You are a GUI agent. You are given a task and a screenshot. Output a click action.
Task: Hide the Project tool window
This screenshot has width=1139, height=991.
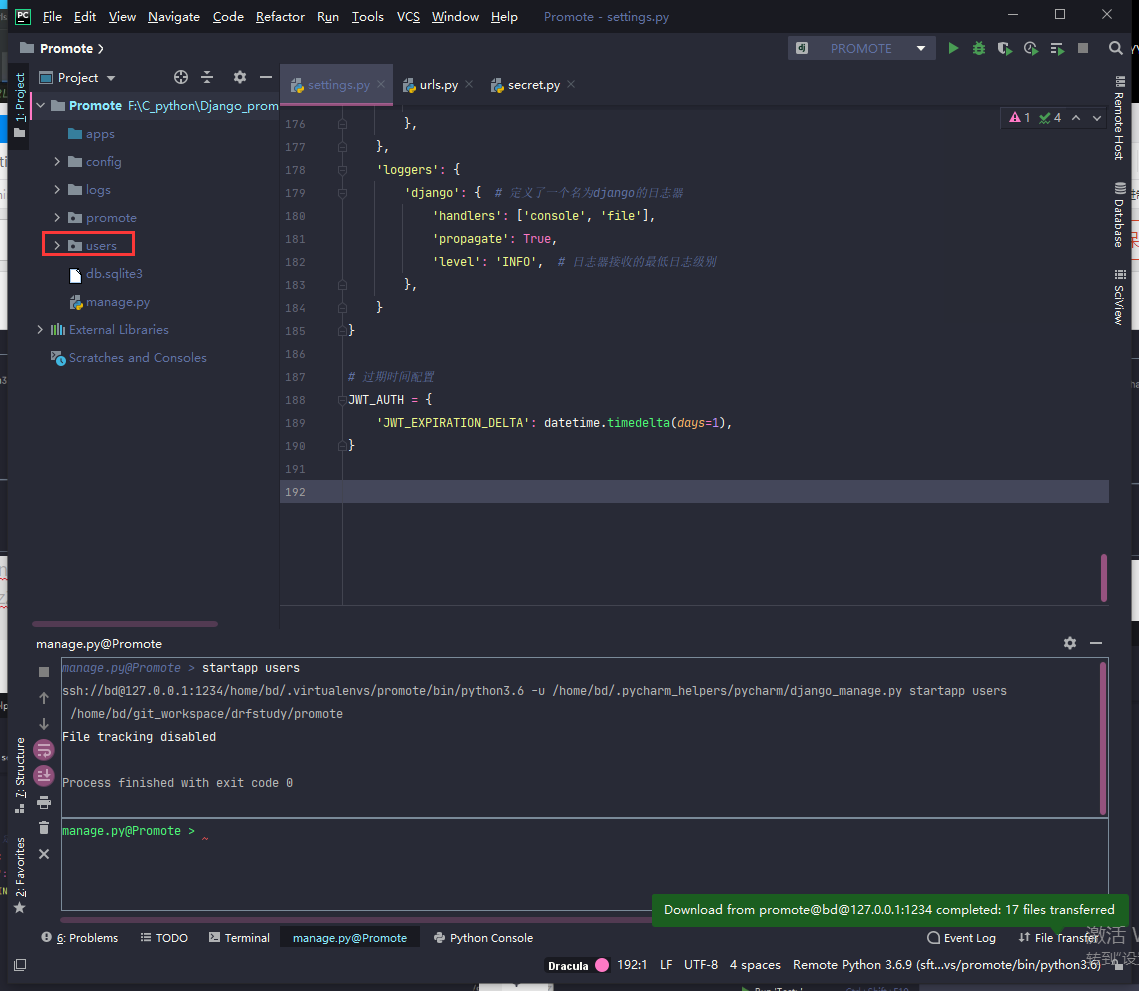coord(266,77)
